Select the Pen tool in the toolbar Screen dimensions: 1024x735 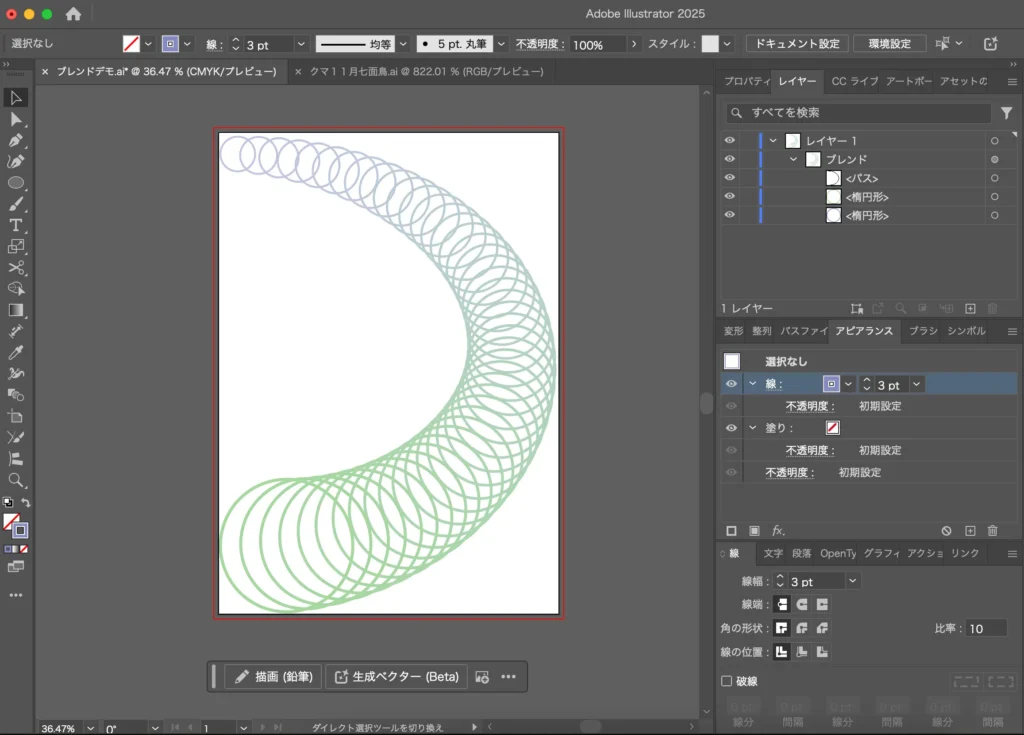point(16,141)
